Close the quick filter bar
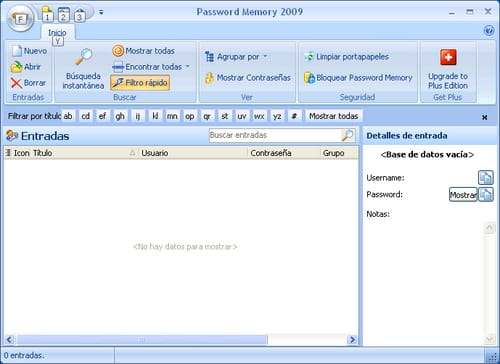This screenshot has height=364, width=500. coord(485,117)
